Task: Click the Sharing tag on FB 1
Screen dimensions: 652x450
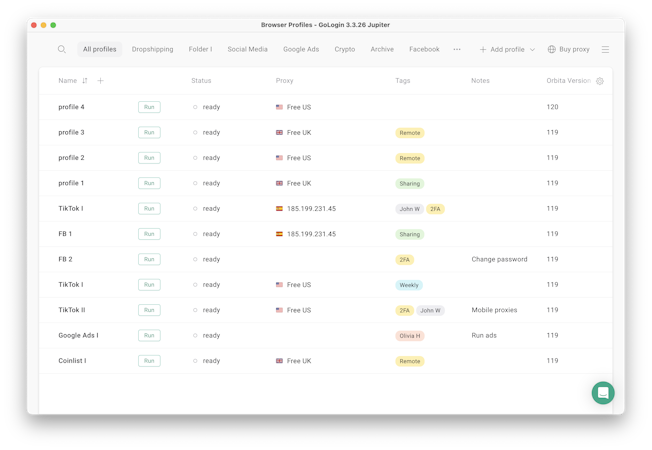Action: (410, 234)
